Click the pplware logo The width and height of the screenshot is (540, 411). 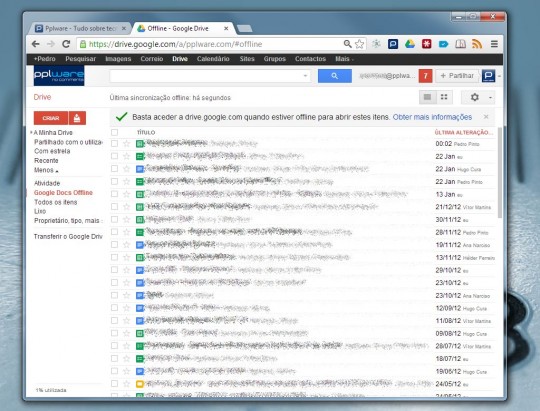59,75
